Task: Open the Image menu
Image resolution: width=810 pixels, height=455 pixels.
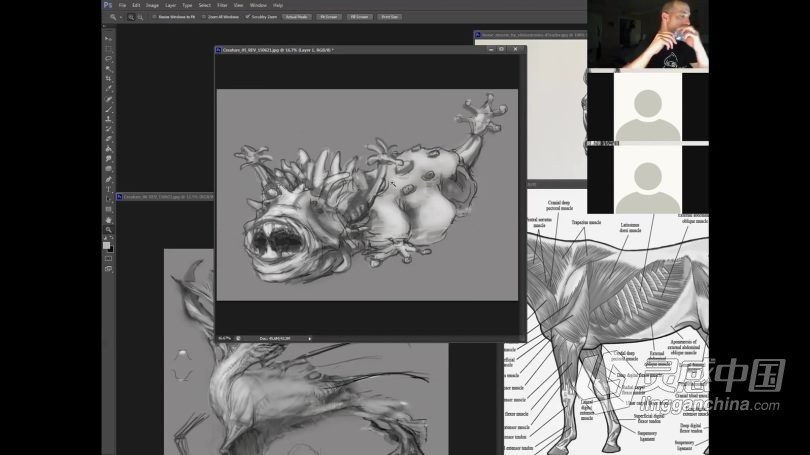Action: tap(152, 5)
